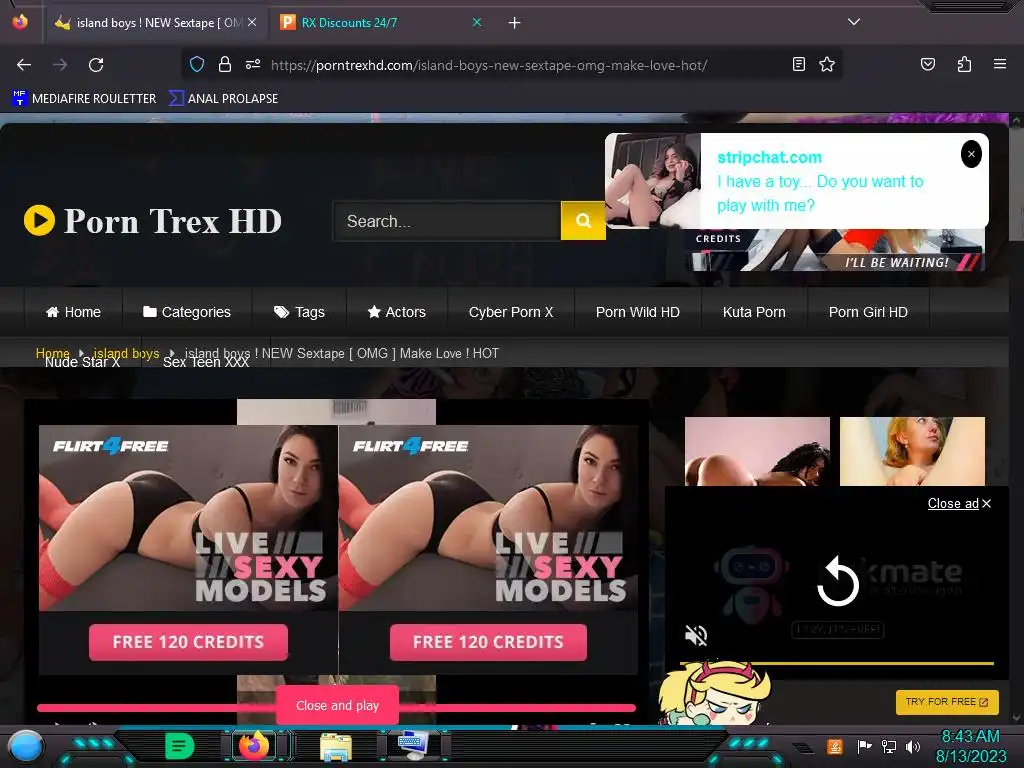This screenshot has width=1024, height=768.
Task: Click the Close ad link
Action: 959,504
